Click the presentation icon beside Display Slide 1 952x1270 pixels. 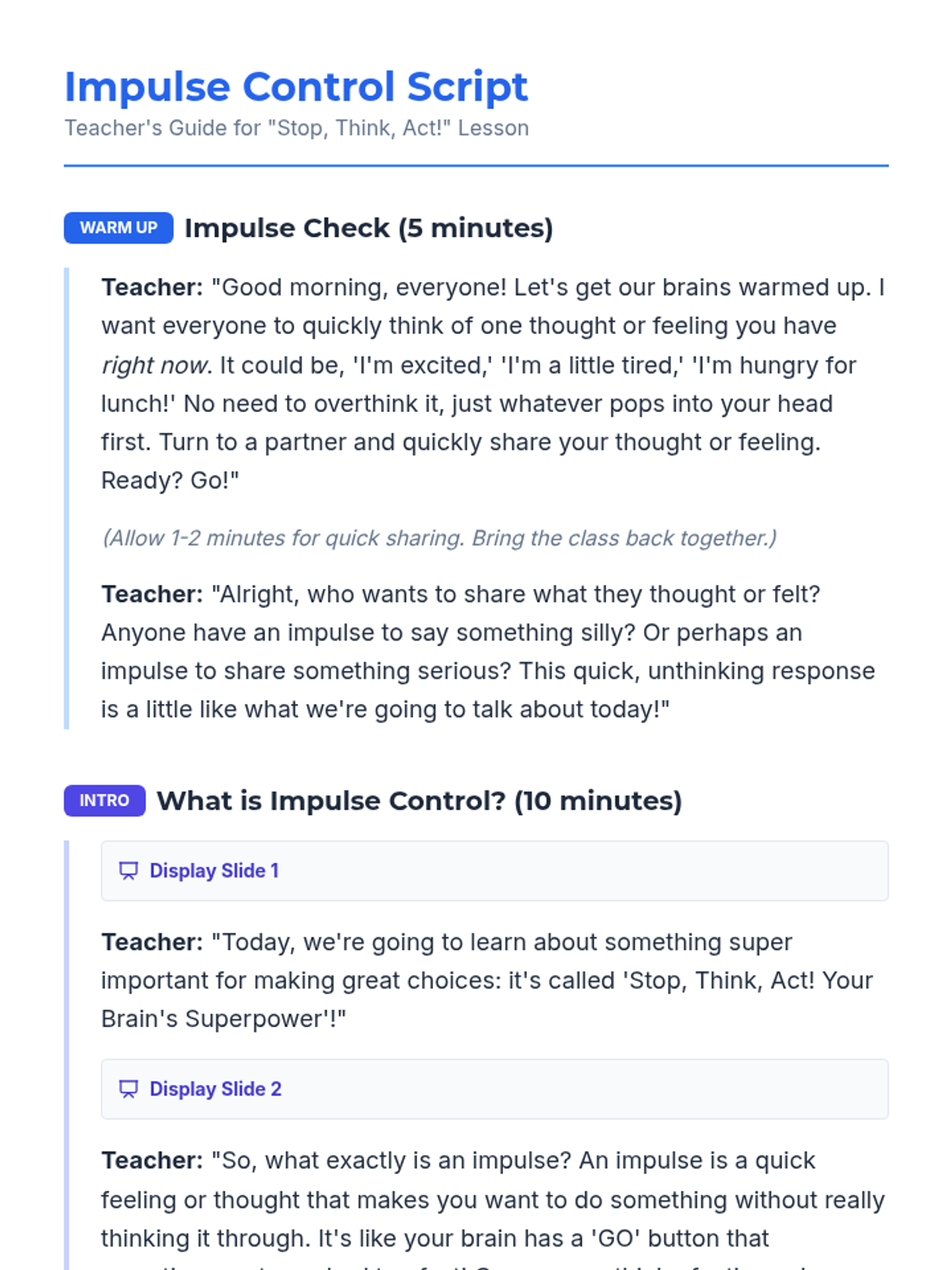tap(128, 871)
